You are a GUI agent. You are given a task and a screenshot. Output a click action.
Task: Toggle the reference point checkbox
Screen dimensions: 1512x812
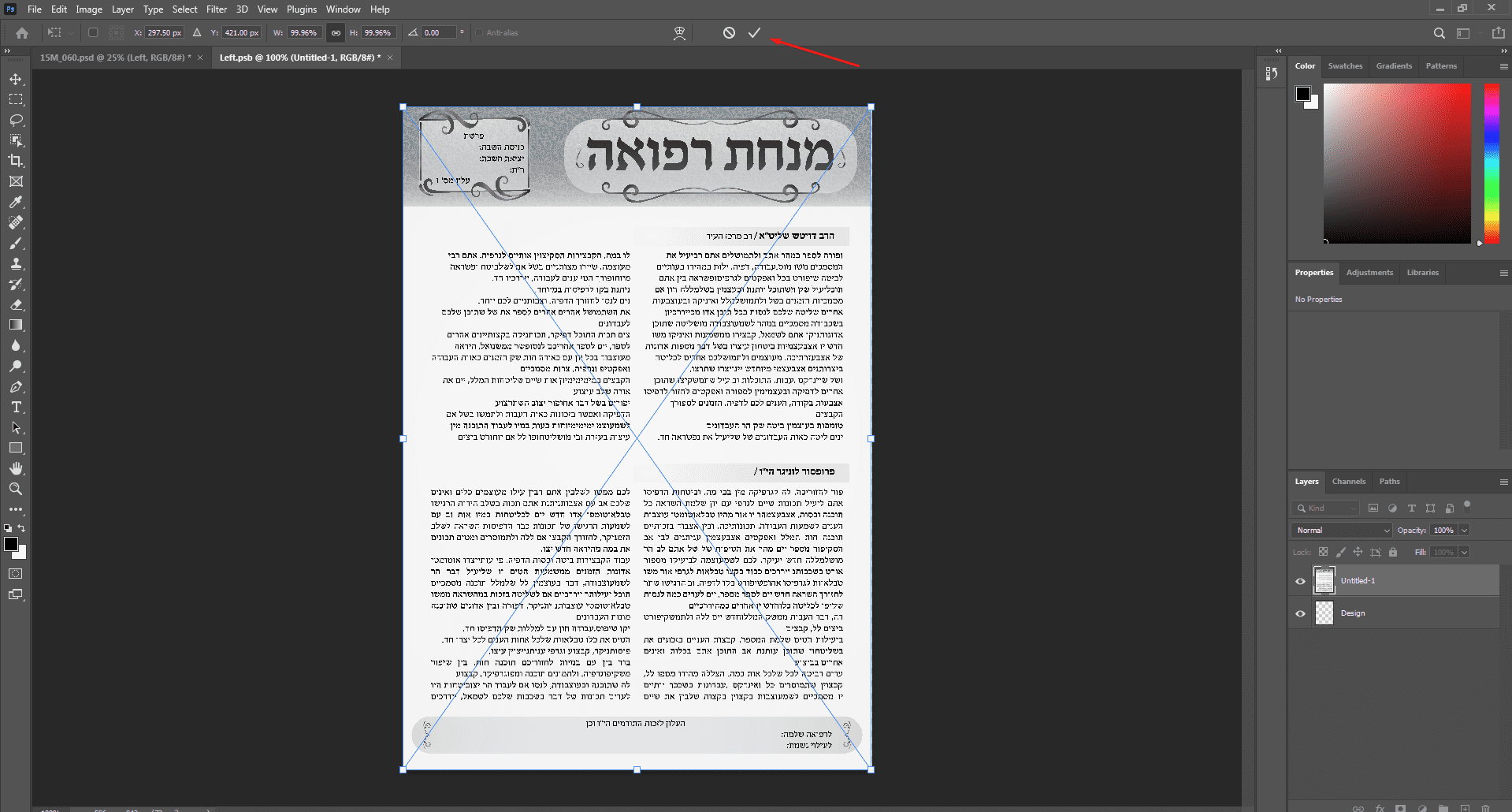(93, 33)
